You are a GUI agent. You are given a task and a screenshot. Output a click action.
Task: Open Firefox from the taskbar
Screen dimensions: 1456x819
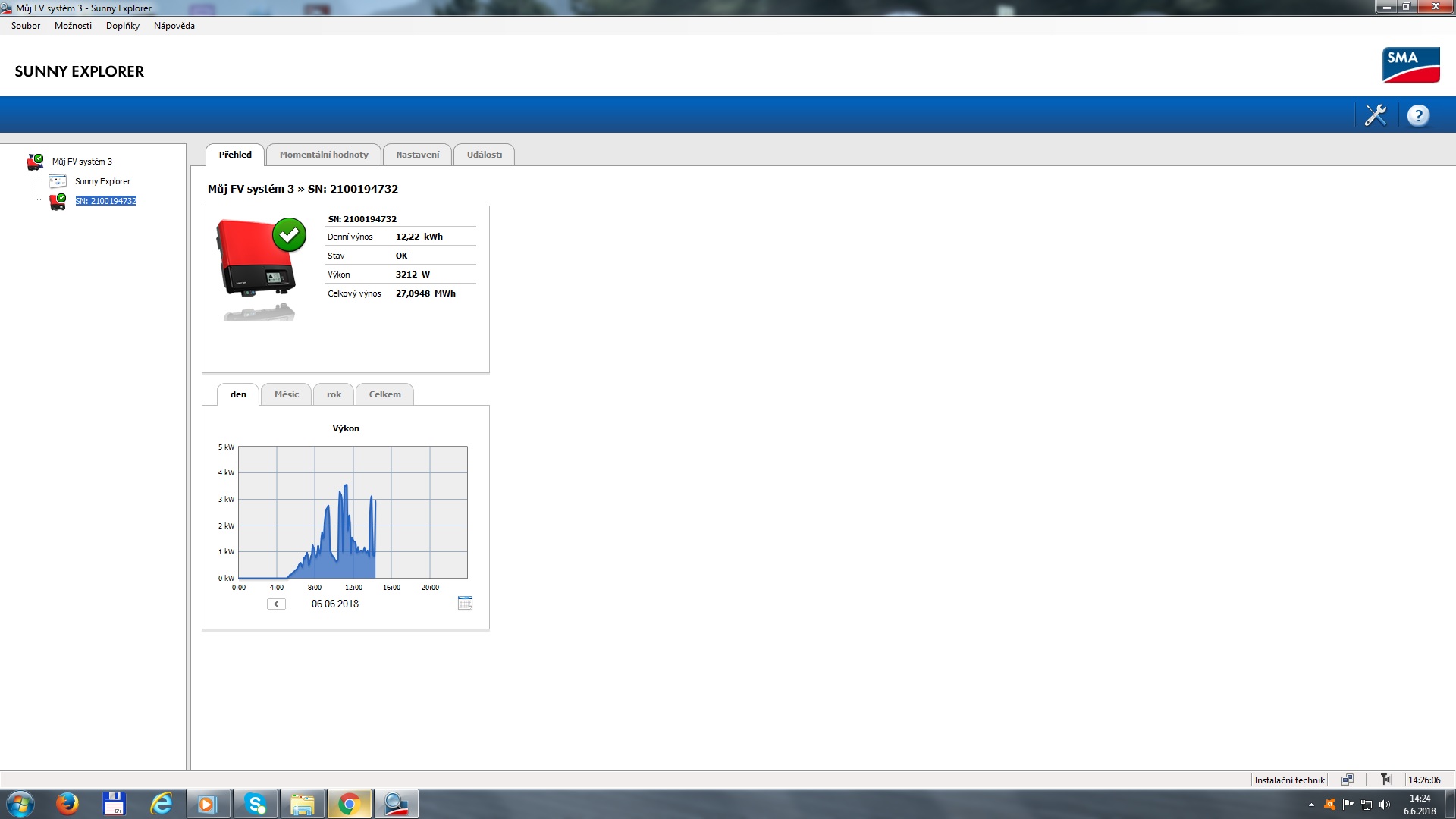click(x=67, y=804)
